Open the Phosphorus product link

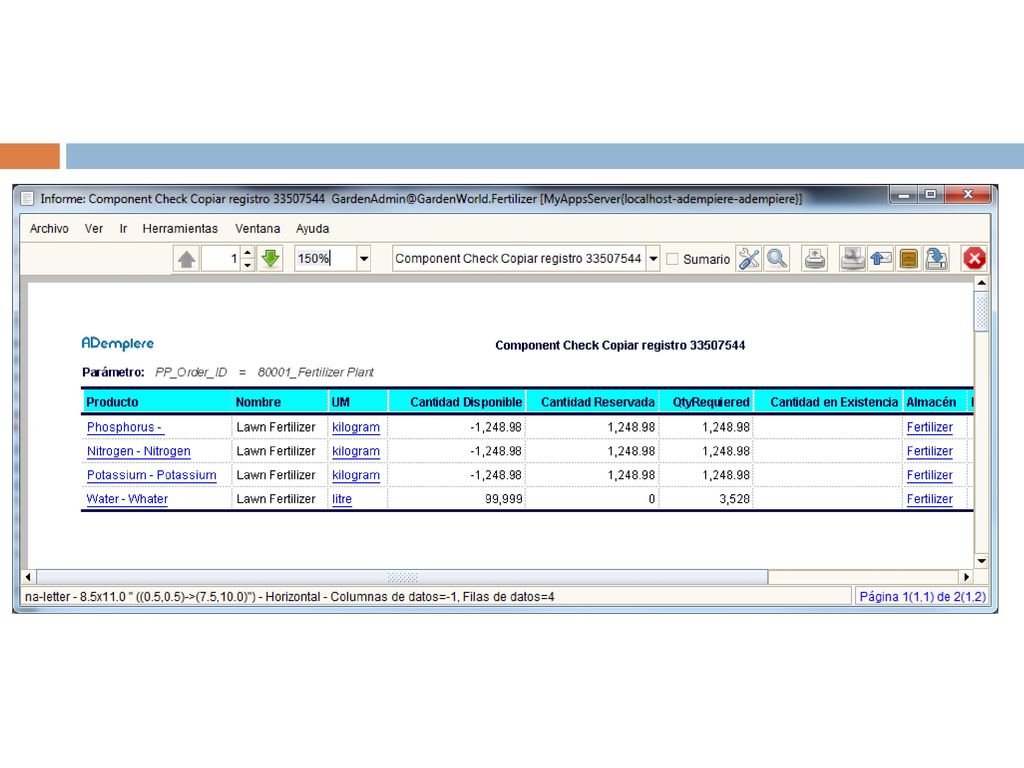point(124,427)
